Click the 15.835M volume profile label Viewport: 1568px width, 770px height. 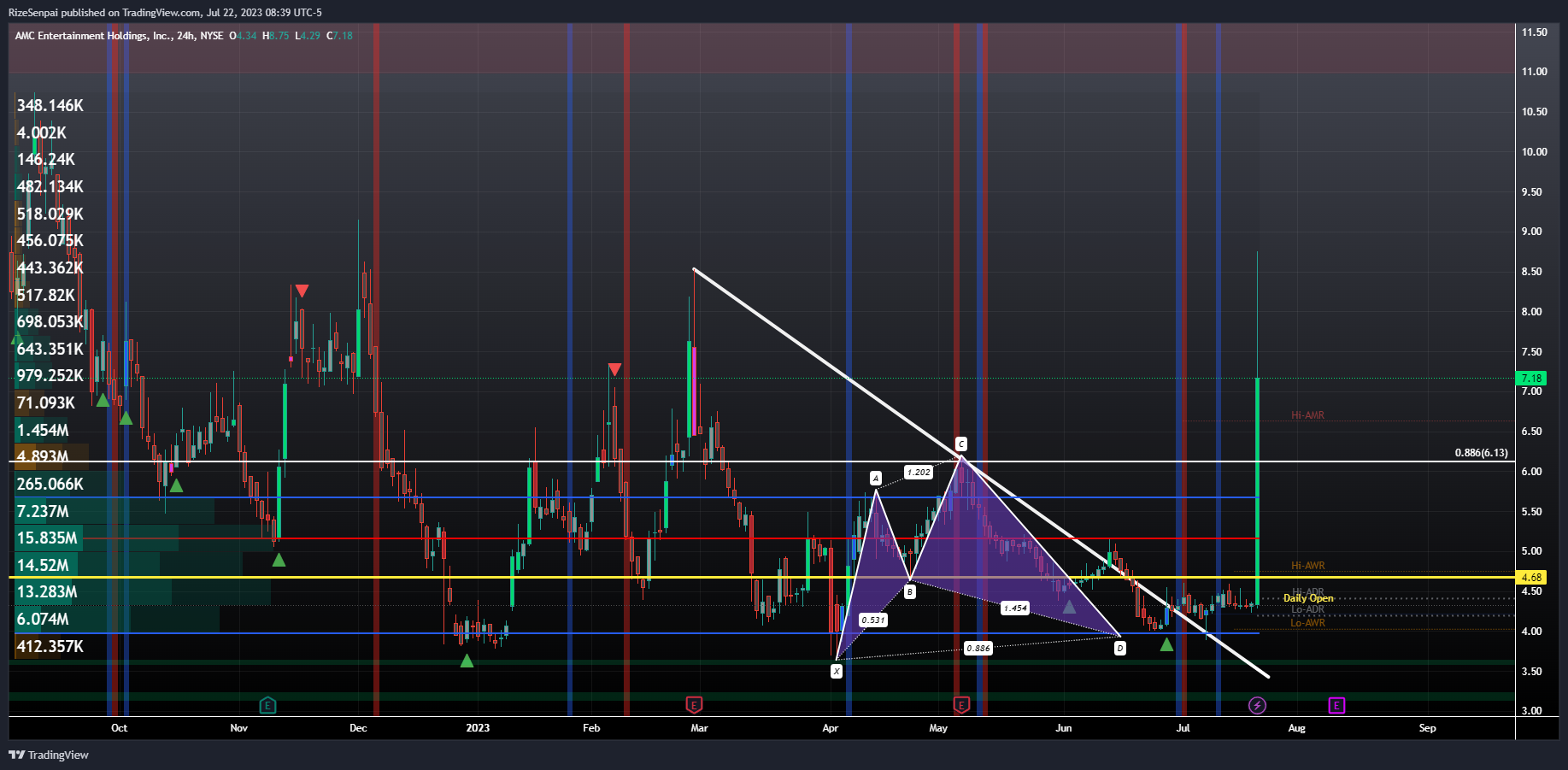47,538
